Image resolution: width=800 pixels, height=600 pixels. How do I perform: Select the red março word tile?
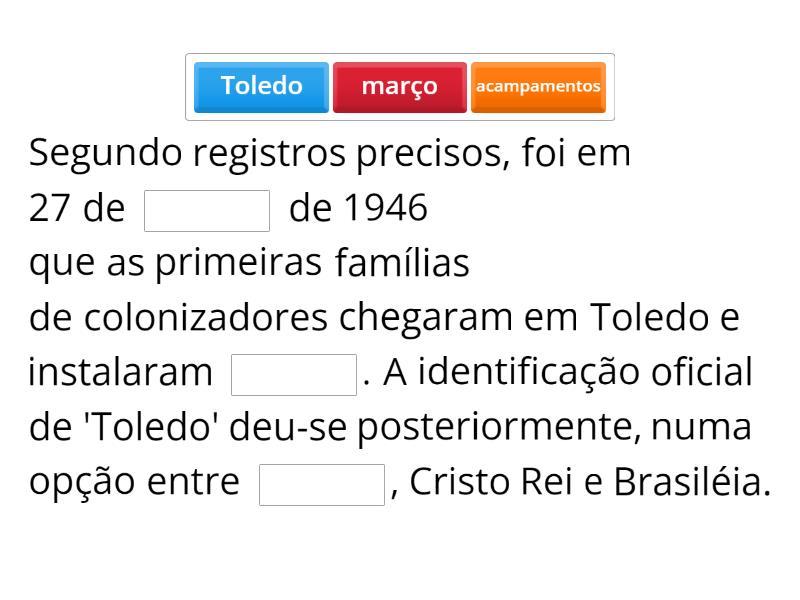click(399, 86)
